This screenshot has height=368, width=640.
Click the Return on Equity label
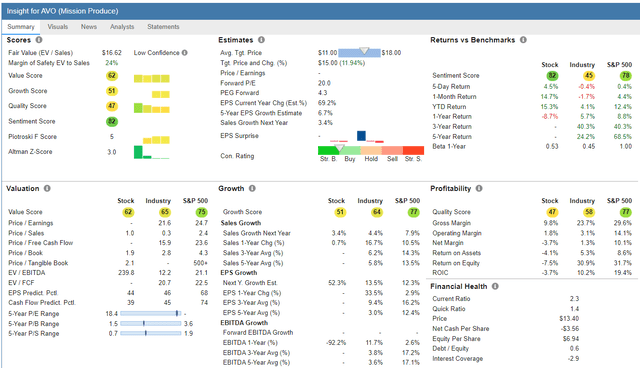click(456, 263)
